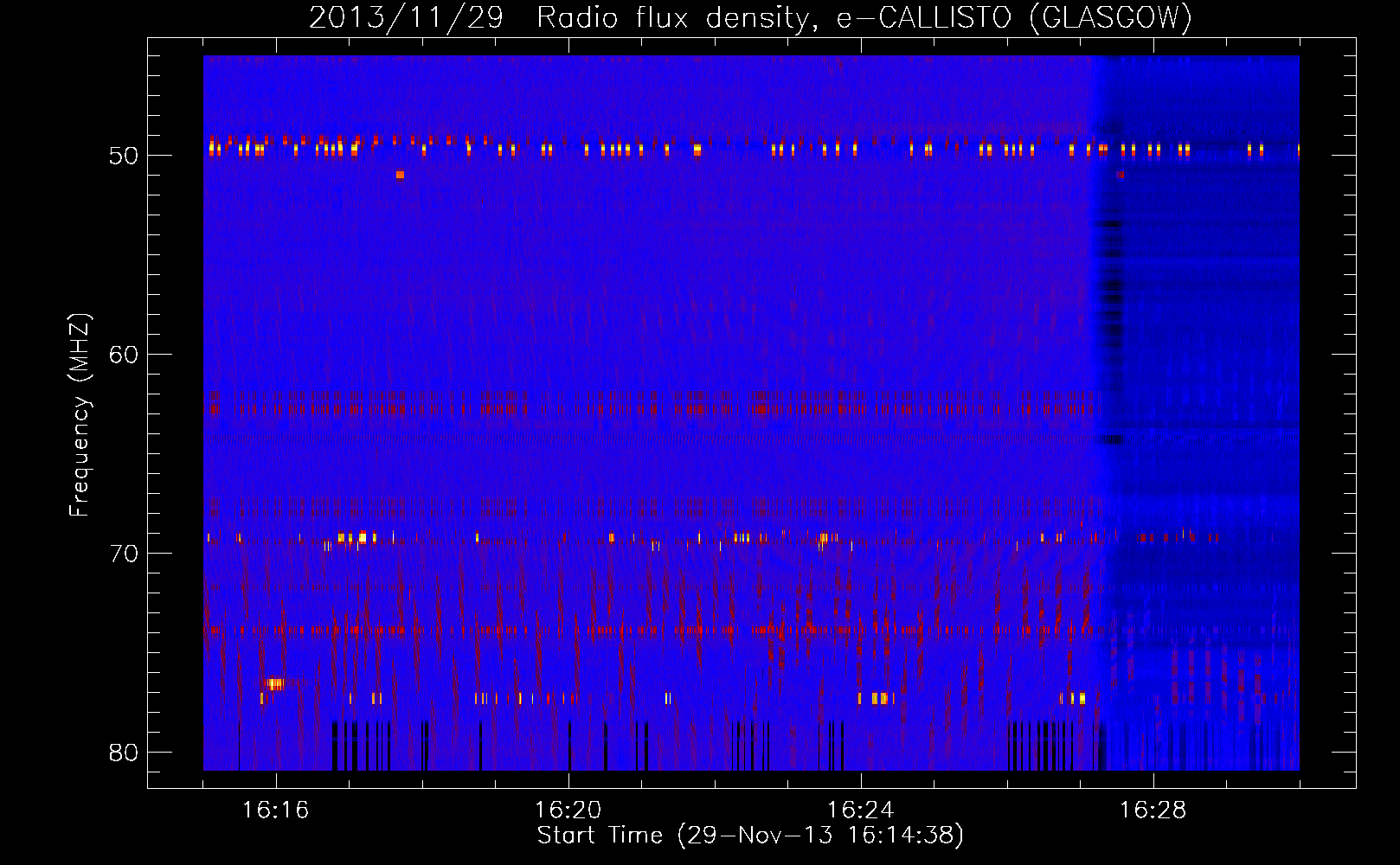This screenshot has height=865, width=1400.
Task: Click the "16:24" time tick label
Action: [x=861, y=811]
